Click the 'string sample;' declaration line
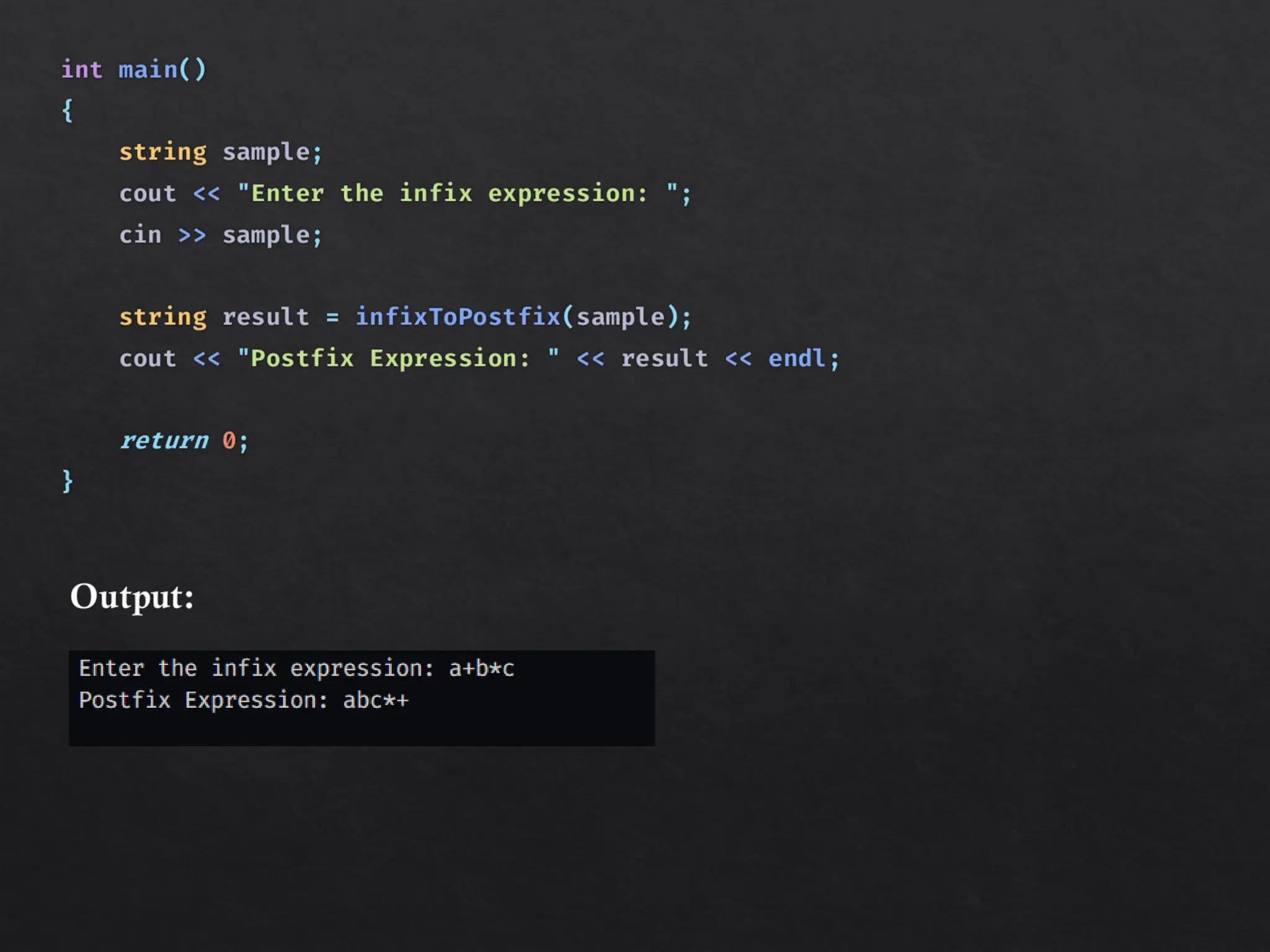This screenshot has height=952, width=1270. [220, 152]
